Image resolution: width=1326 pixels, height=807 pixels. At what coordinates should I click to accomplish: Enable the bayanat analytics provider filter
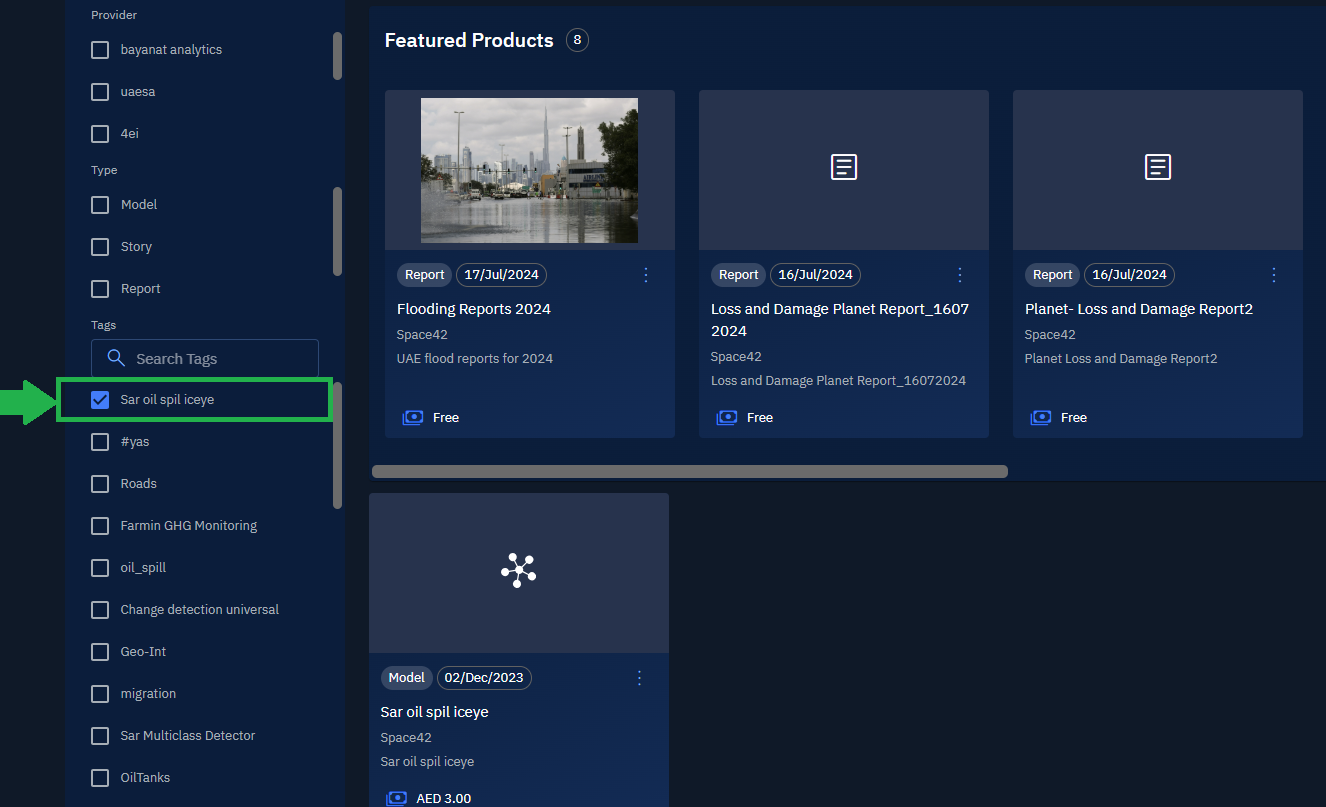click(x=100, y=50)
